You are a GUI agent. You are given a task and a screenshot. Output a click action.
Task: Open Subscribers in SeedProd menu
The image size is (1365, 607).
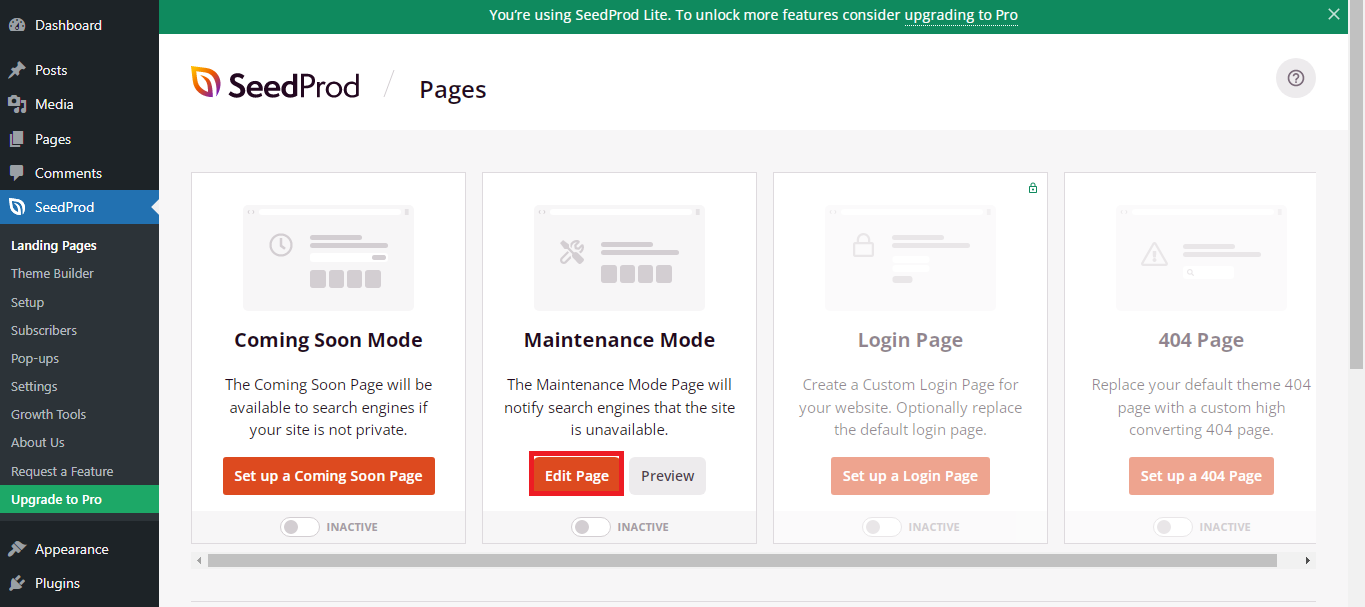pos(44,330)
